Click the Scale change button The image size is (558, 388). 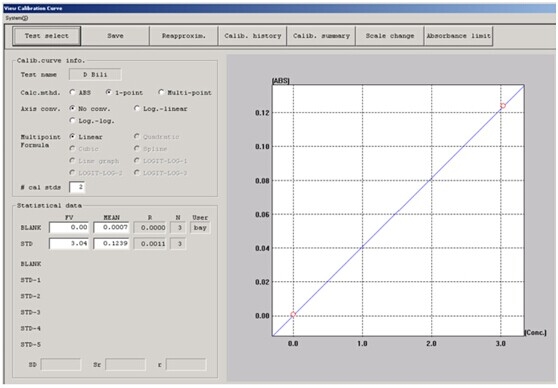(x=390, y=36)
